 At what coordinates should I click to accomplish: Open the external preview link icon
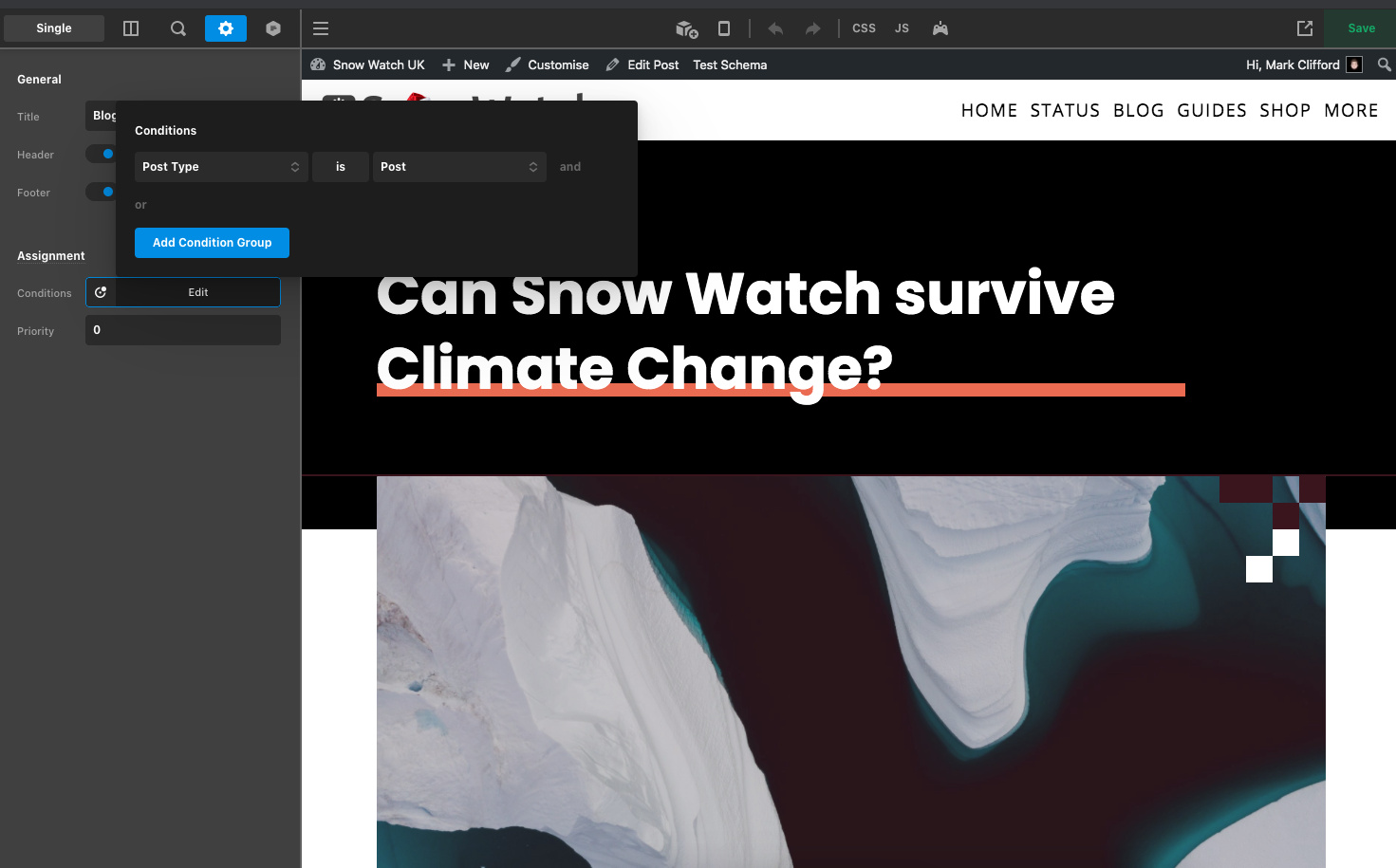(1305, 28)
